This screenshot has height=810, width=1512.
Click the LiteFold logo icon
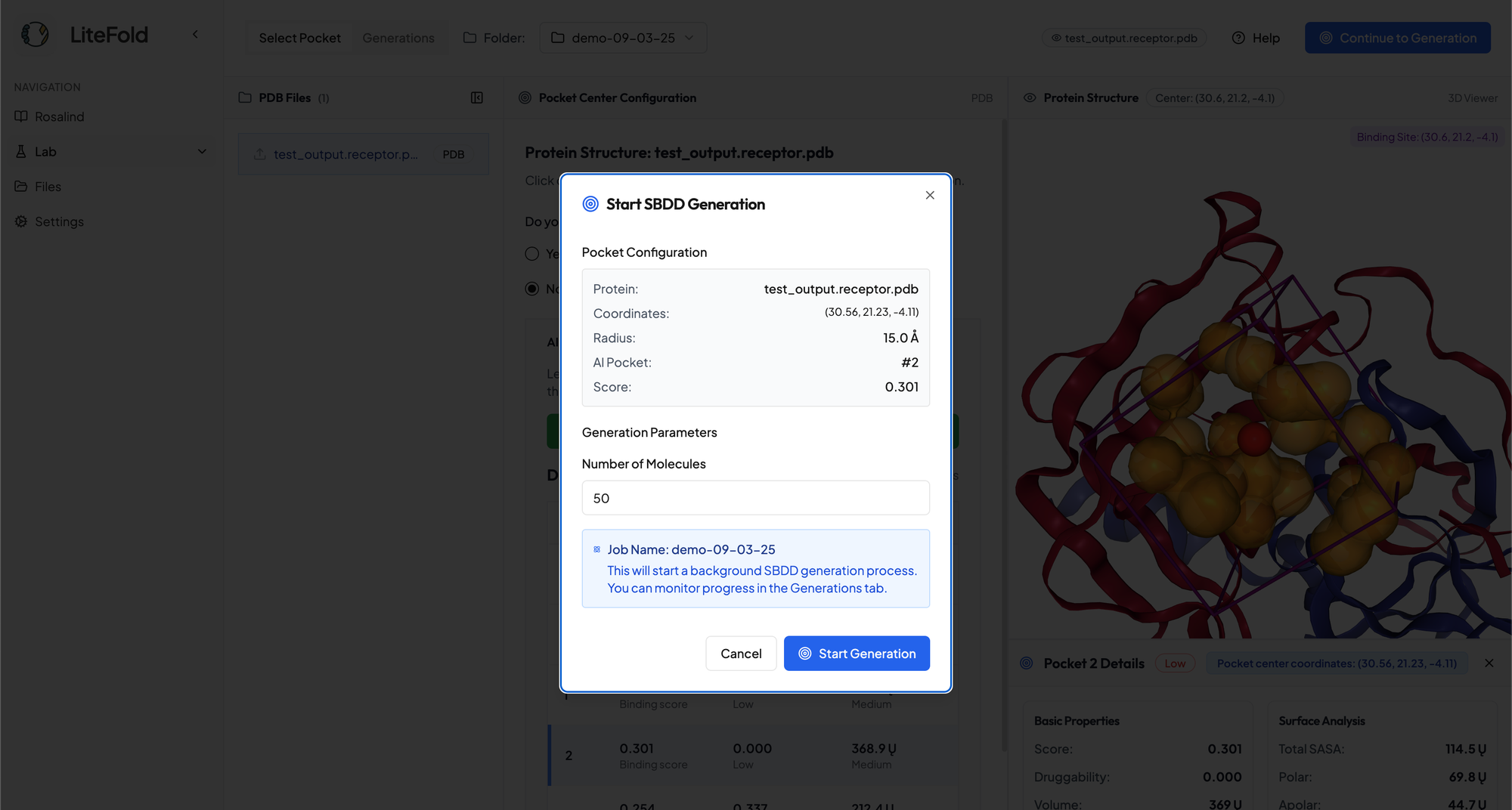click(35, 35)
